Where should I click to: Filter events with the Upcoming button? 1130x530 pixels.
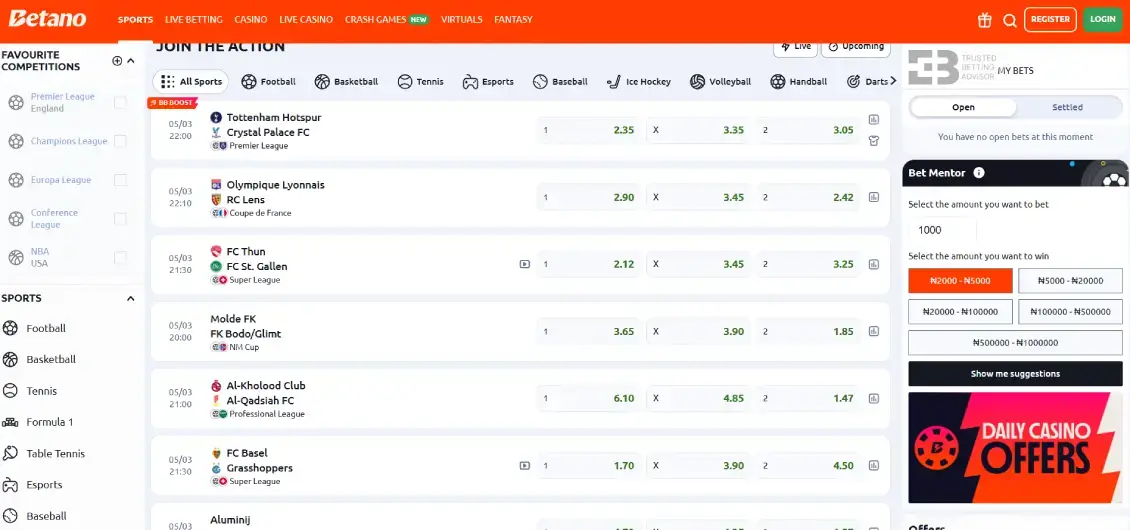click(x=856, y=46)
